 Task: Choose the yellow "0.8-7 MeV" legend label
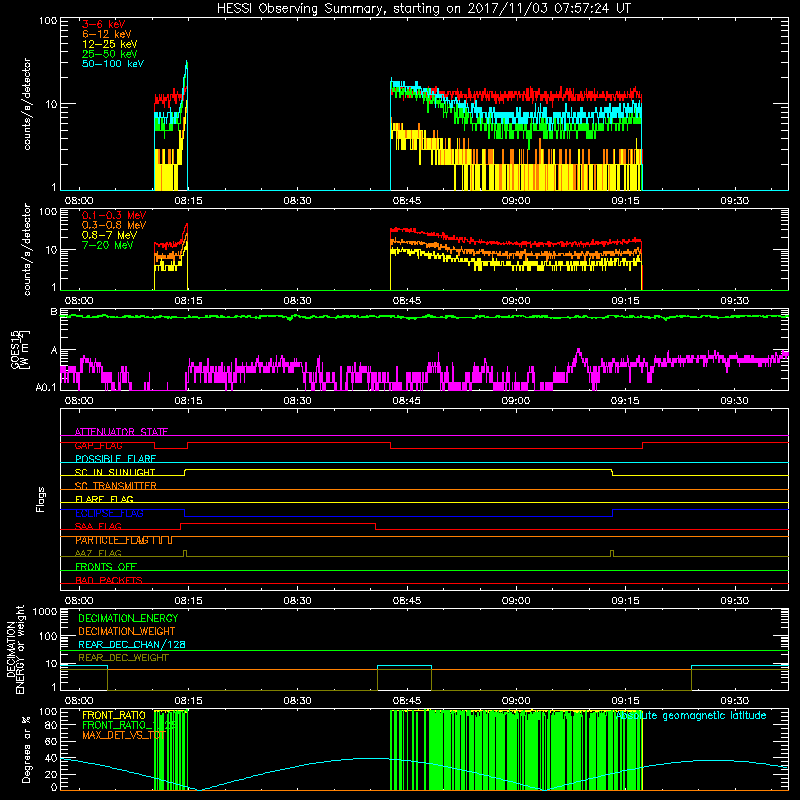coord(109,235)
